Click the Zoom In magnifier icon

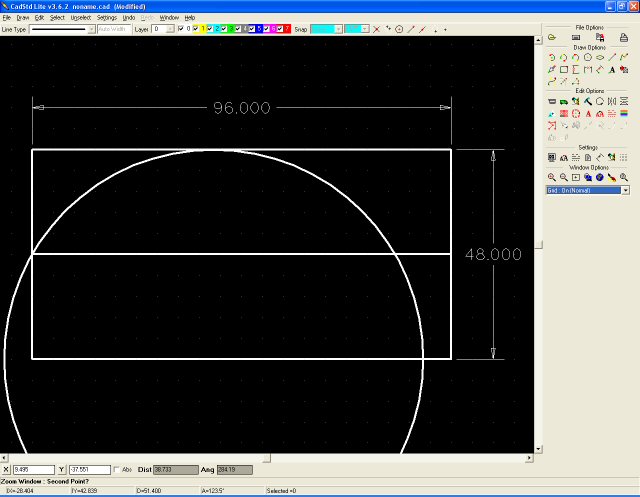tap(552, 178)
